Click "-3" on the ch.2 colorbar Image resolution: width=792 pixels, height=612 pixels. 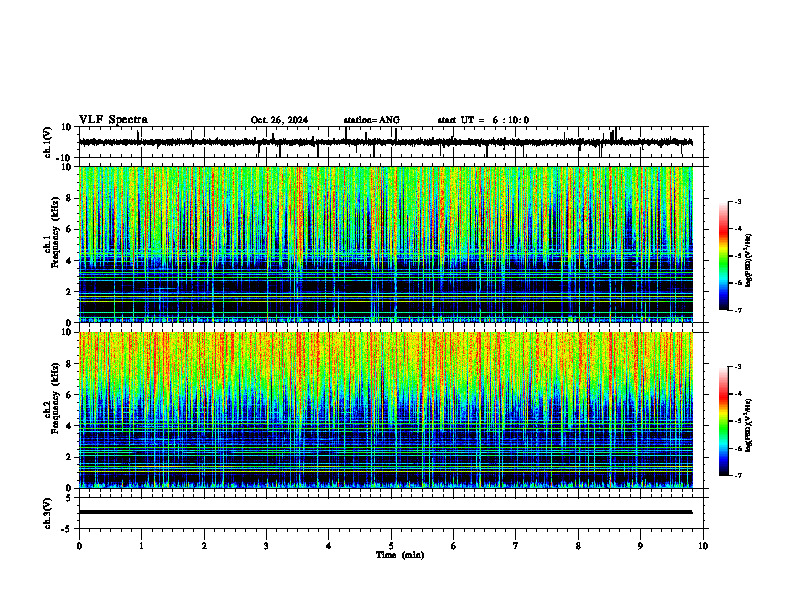click(738, 367)
